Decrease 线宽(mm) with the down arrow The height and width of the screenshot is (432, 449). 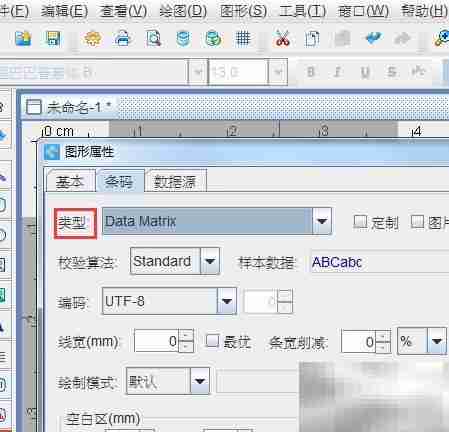click(x=186, y=347)
